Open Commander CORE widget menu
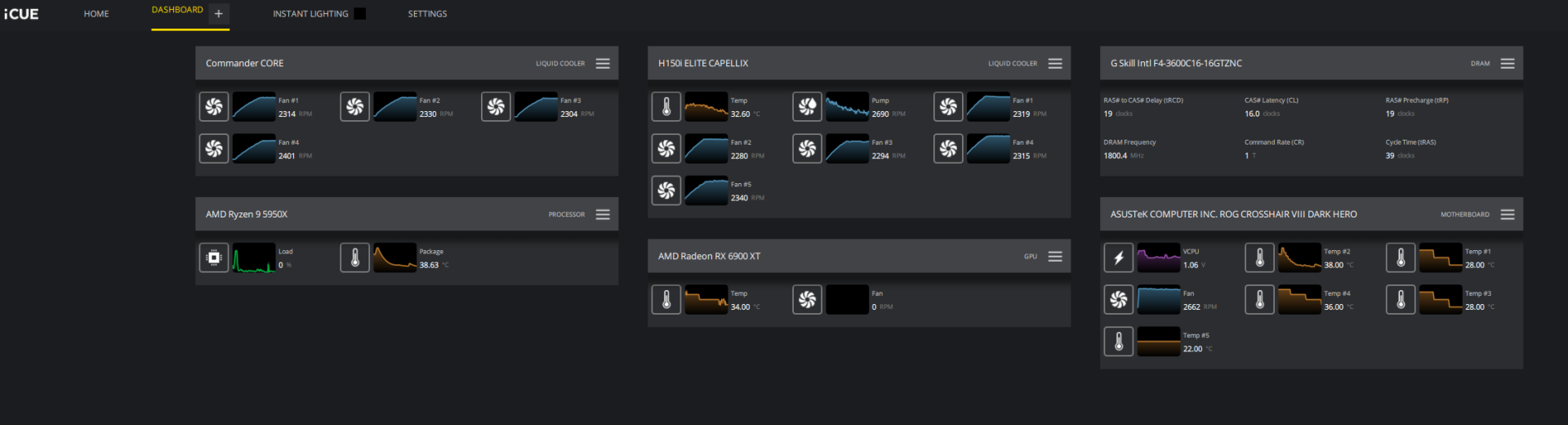1568x425 pixels. point(603,64)
